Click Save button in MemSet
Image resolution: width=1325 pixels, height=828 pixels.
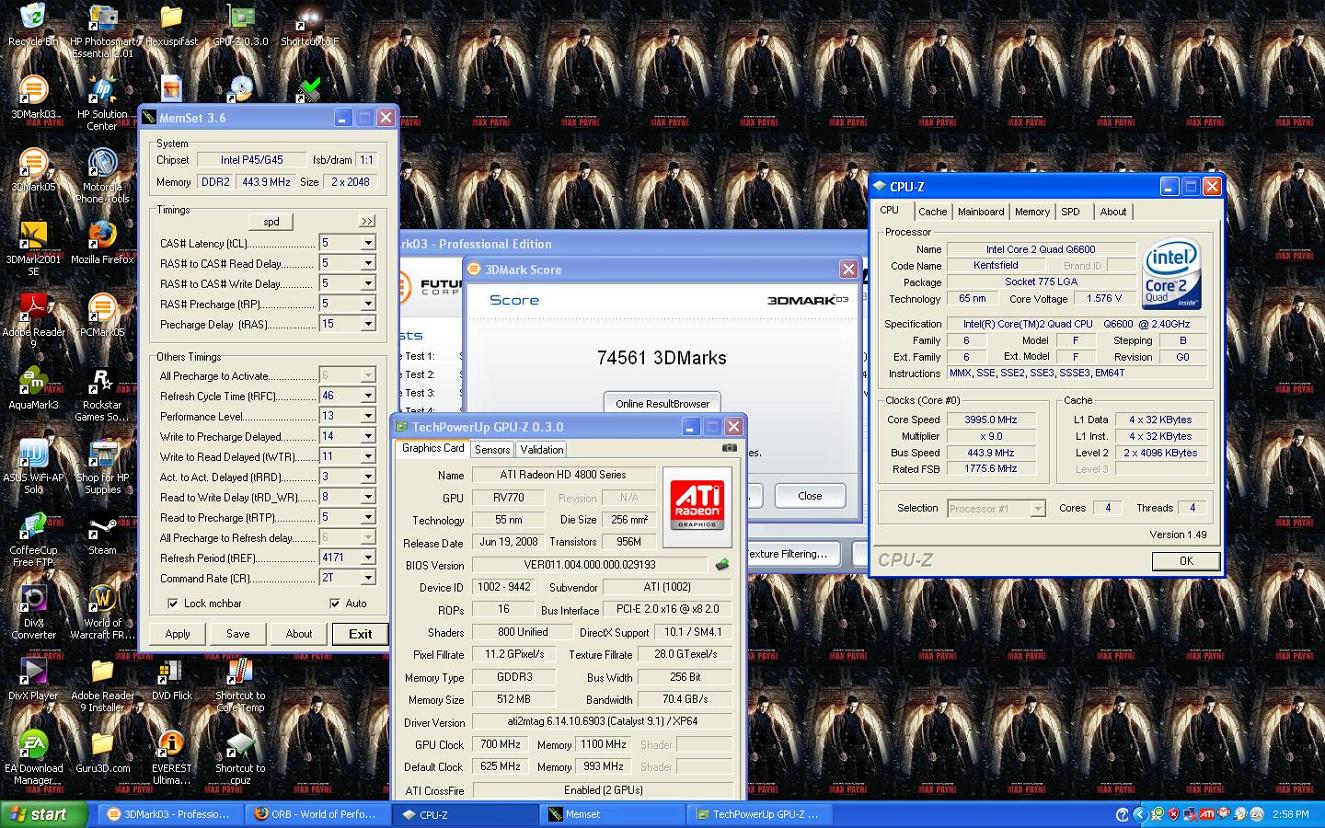coord(238,634)
